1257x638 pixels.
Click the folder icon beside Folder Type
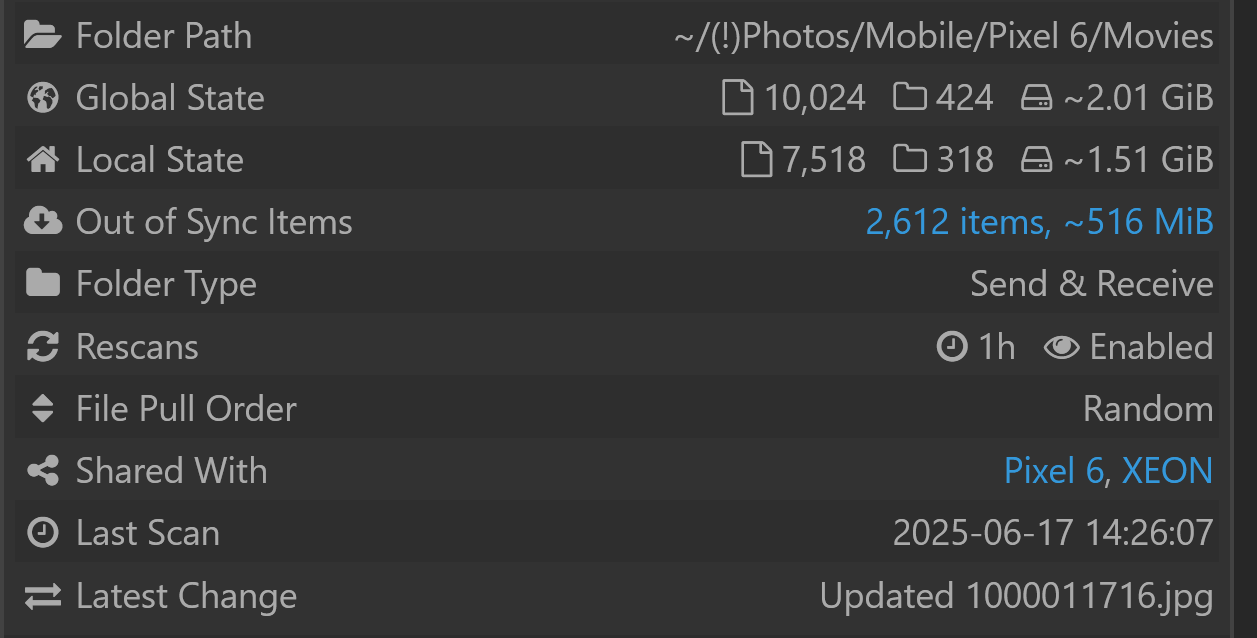tap(42, 284)
